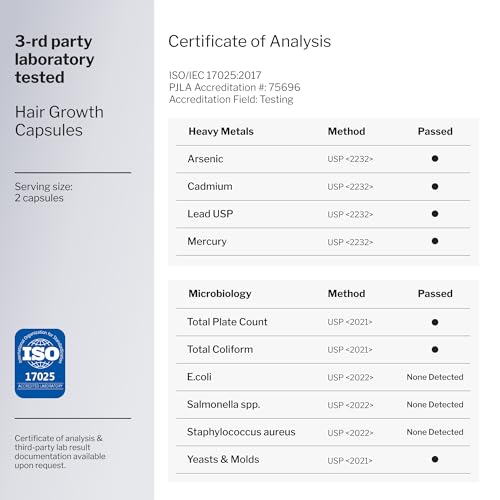Click the Serving size 2 capsules text
The image size is (500, 500).
click(43, 192)
